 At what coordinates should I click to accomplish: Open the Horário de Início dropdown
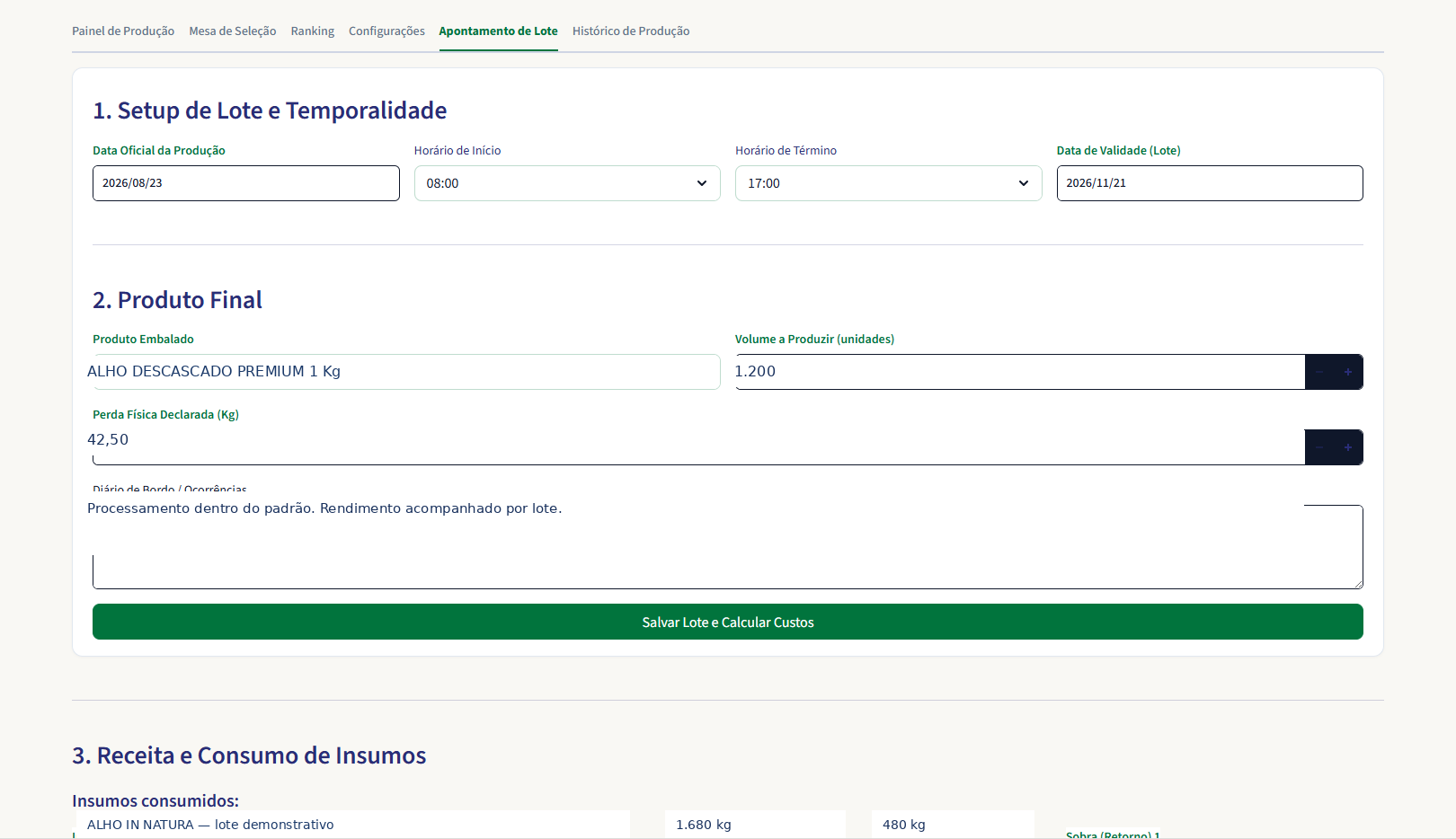[x=567, y=183]
